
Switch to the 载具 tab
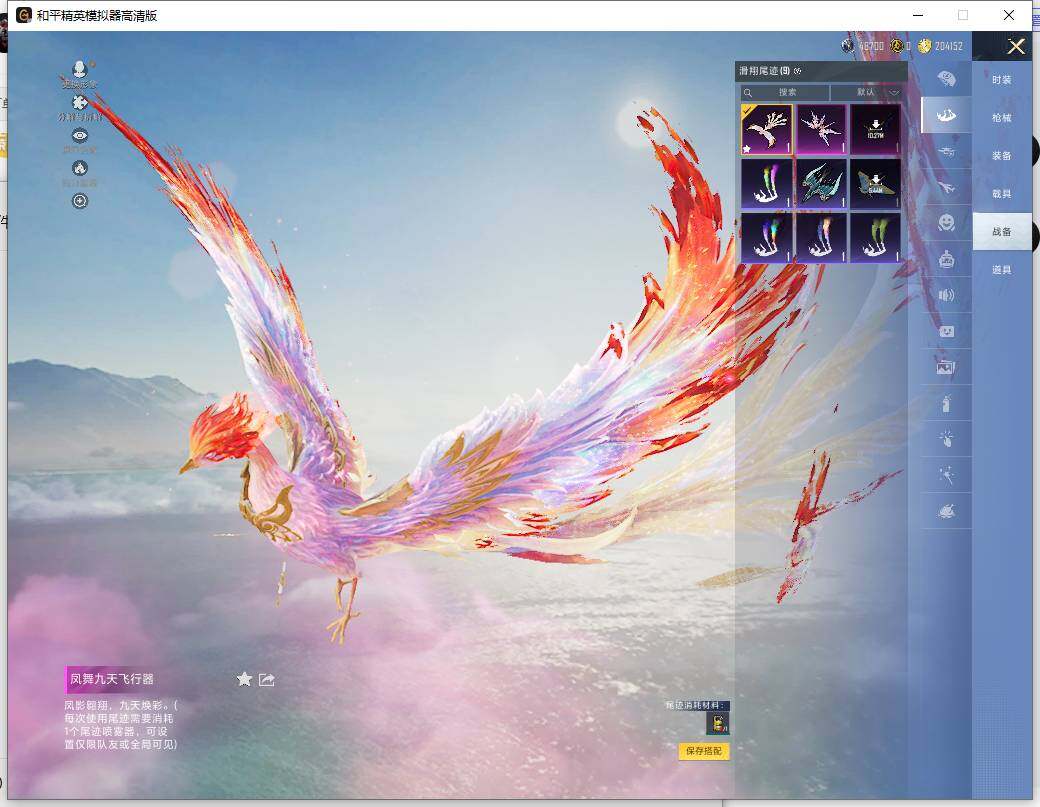click(x=1001, y=194)
